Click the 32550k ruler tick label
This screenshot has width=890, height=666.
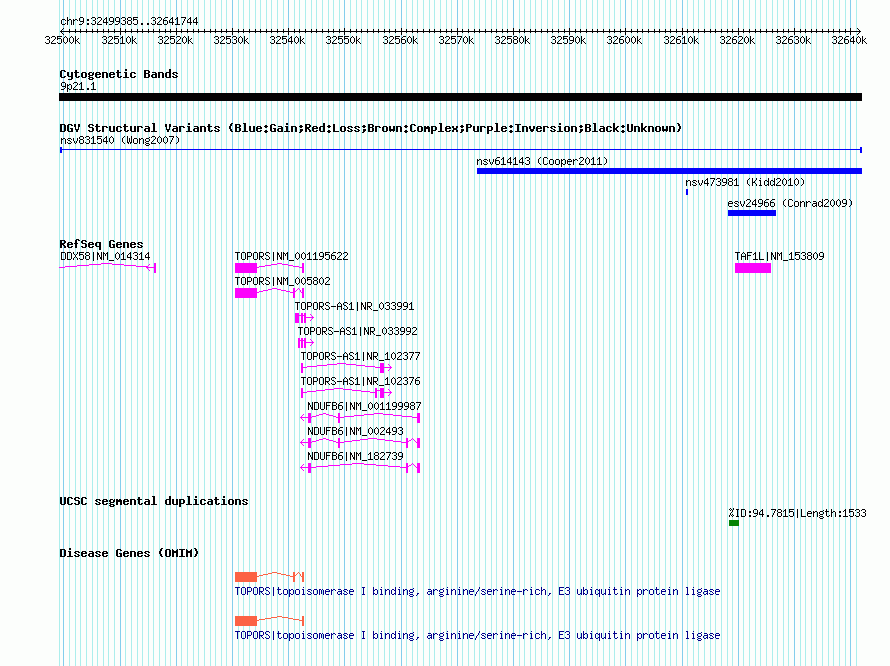click(x=343, y=40)
